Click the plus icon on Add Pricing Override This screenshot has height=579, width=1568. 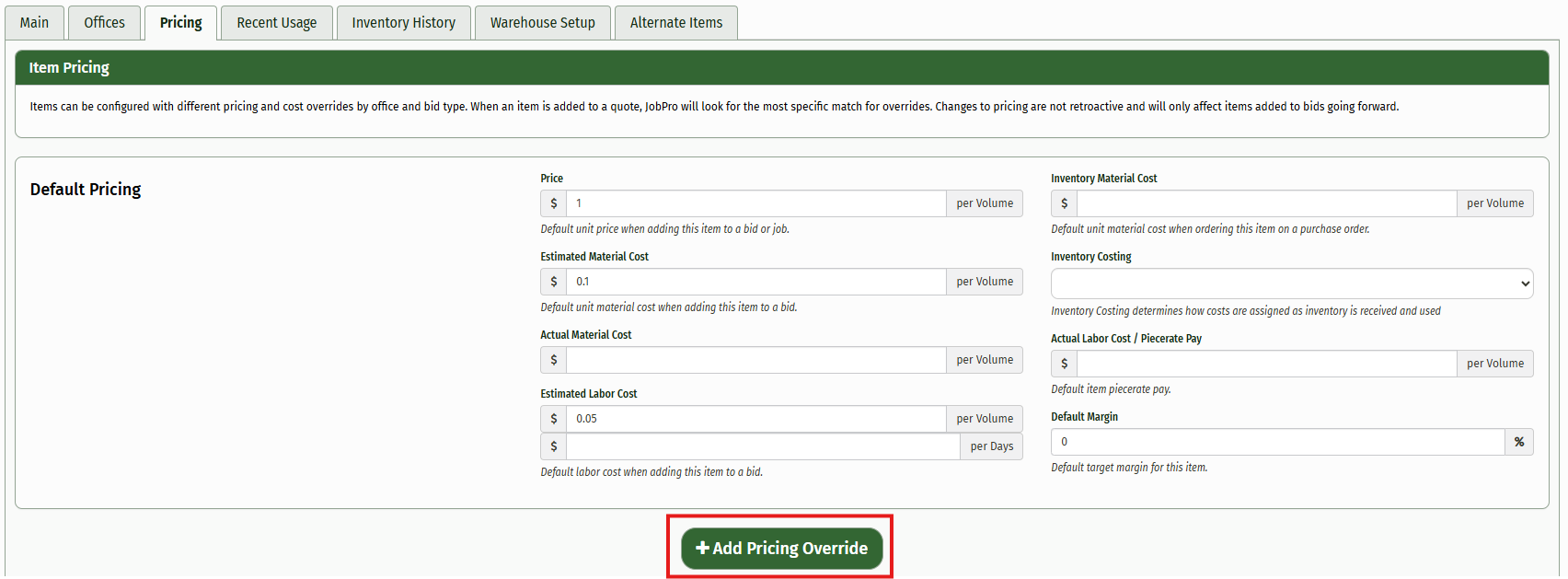tap(702, 548)
